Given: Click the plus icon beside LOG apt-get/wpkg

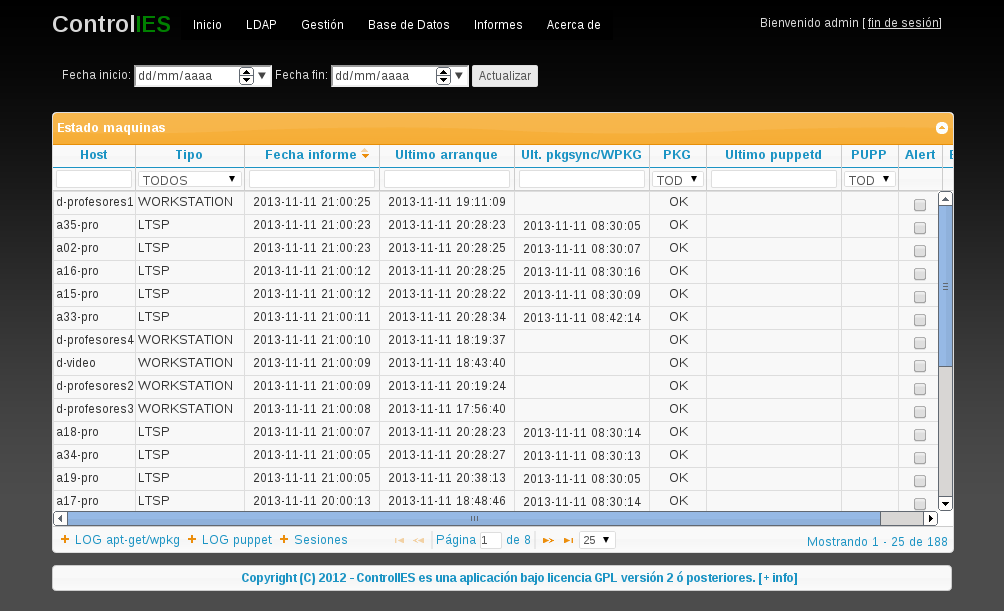Looking at the screenshot, I should pos(65,540).
